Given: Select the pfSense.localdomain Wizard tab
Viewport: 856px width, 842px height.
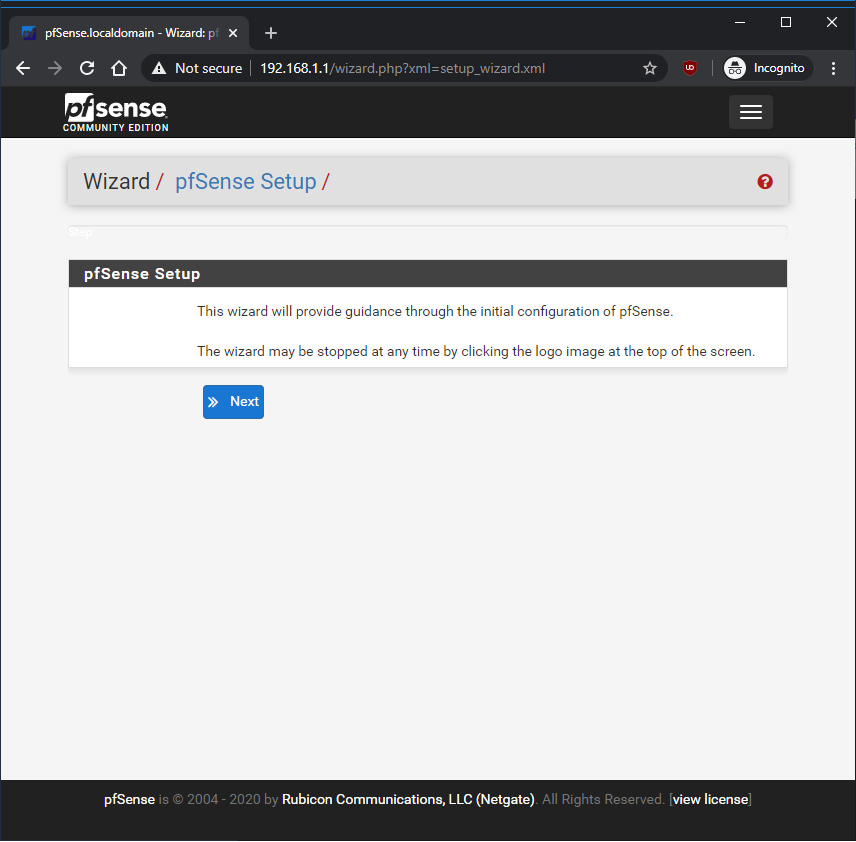Looking at the screenshot, I should 129,33.
